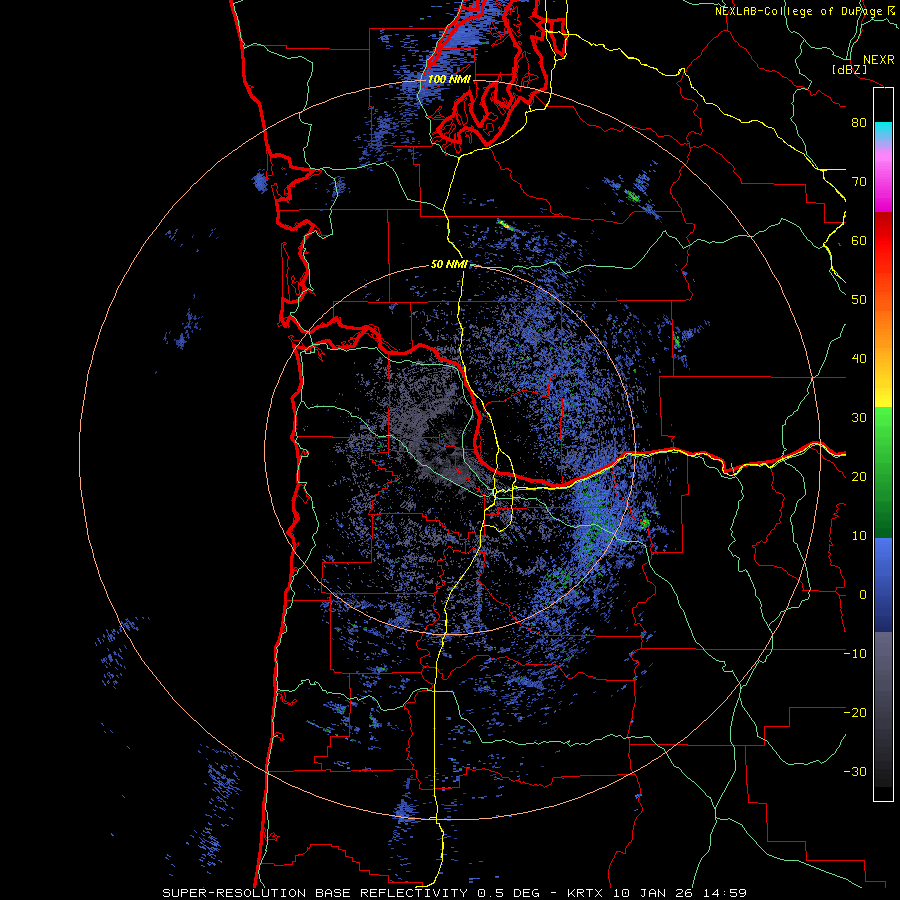
Task: Click the NEXLAB-College of DuPage label
Action: click(x=800, y=11)
